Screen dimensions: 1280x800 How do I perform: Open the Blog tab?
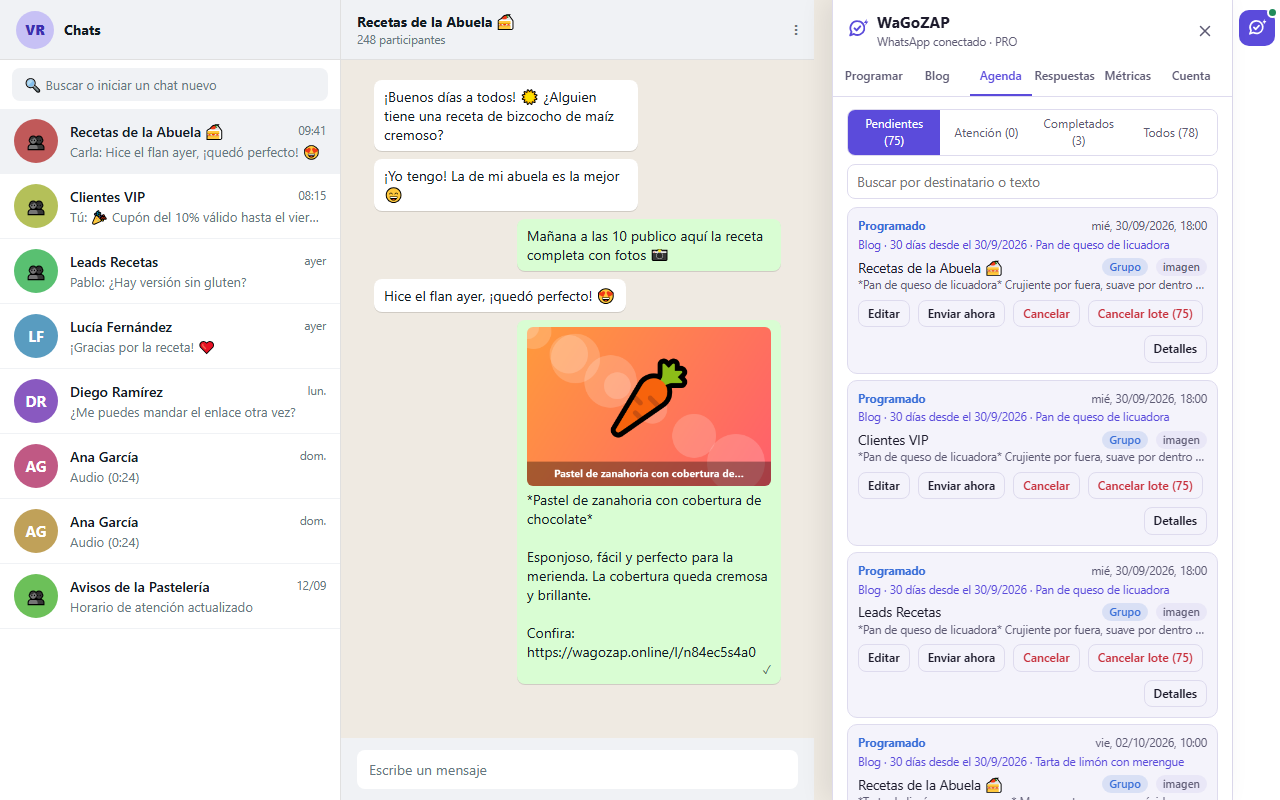937,76
